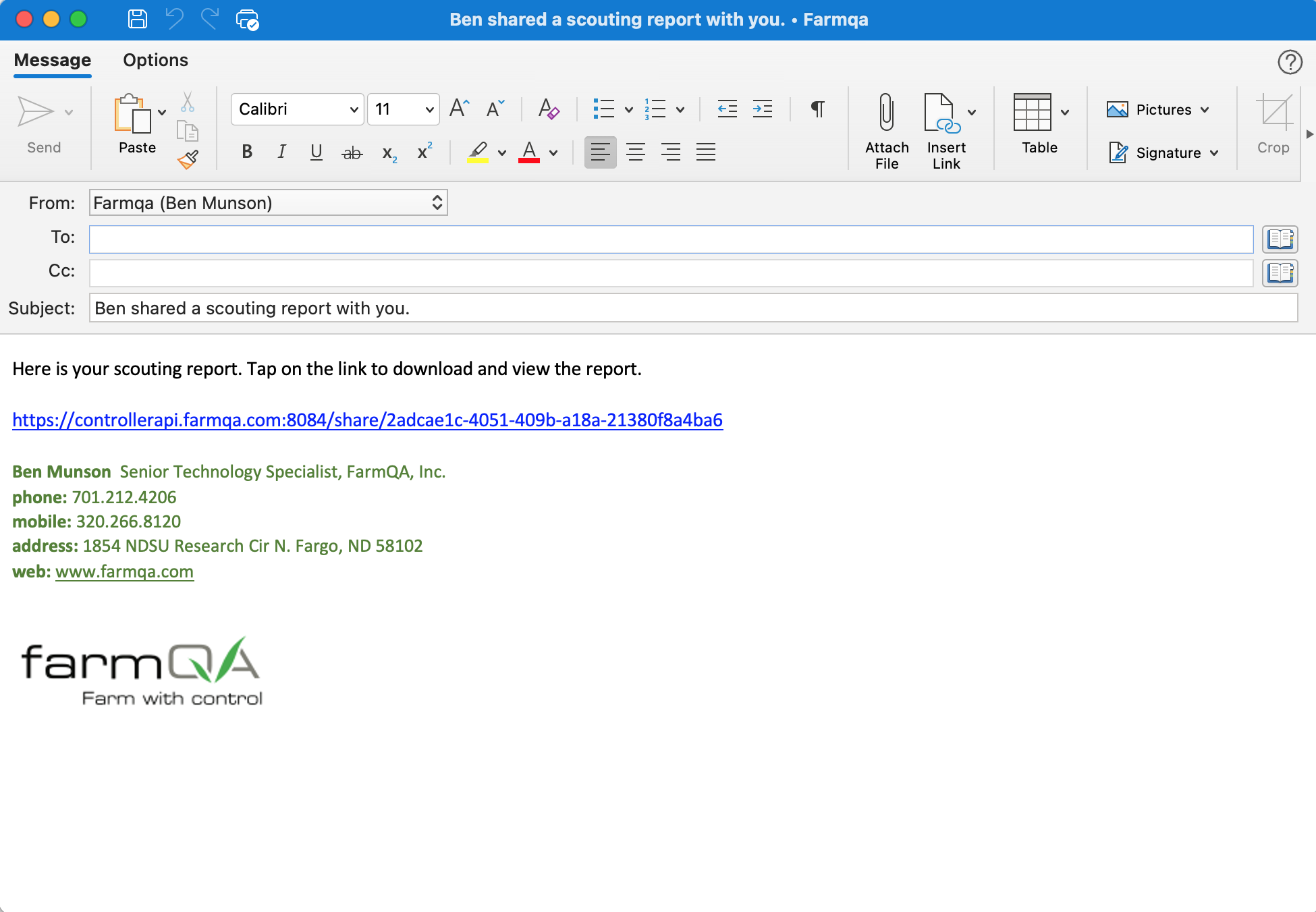The height and width of the screenshot is (912, 1316).
Task: Clear formatting with eraser A icon
Action: pos(549,108)
